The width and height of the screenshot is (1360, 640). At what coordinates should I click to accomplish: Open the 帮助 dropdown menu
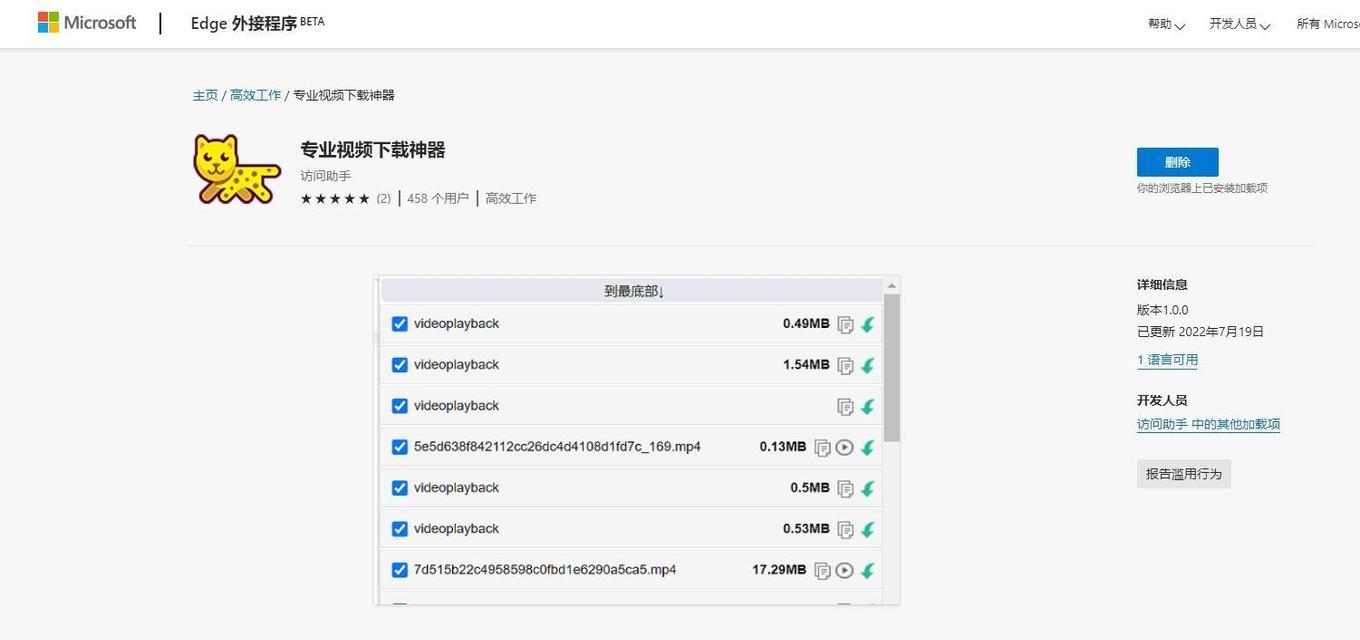point(1166,24)
